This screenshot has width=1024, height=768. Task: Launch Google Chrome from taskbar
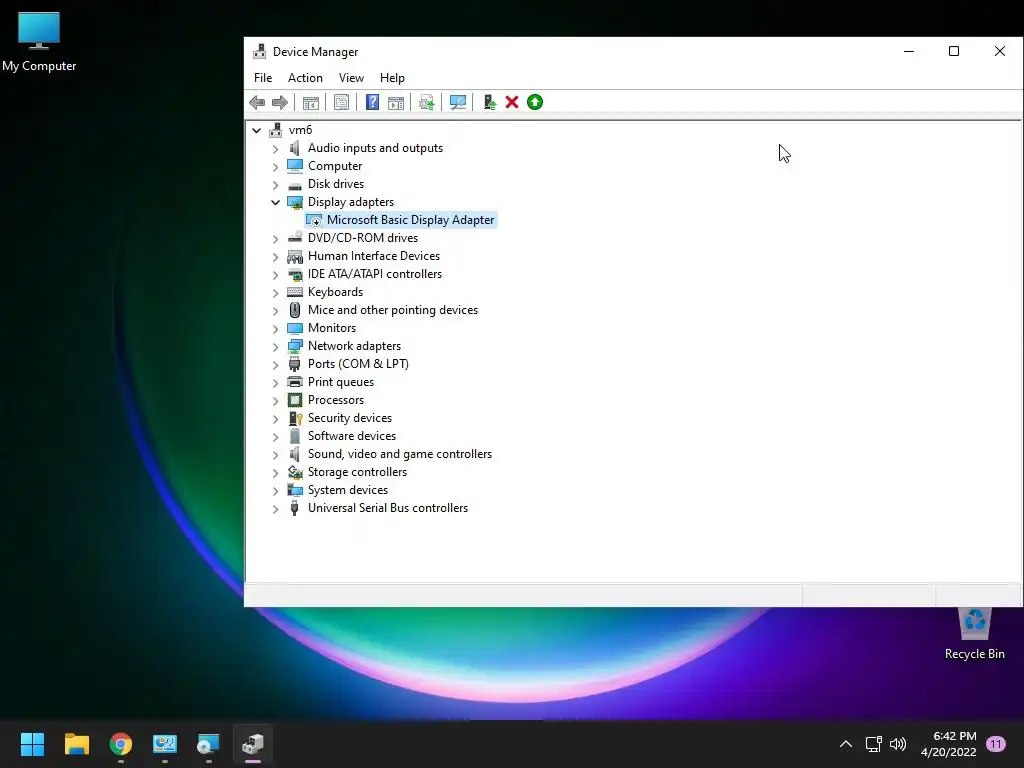click(121, 744)
